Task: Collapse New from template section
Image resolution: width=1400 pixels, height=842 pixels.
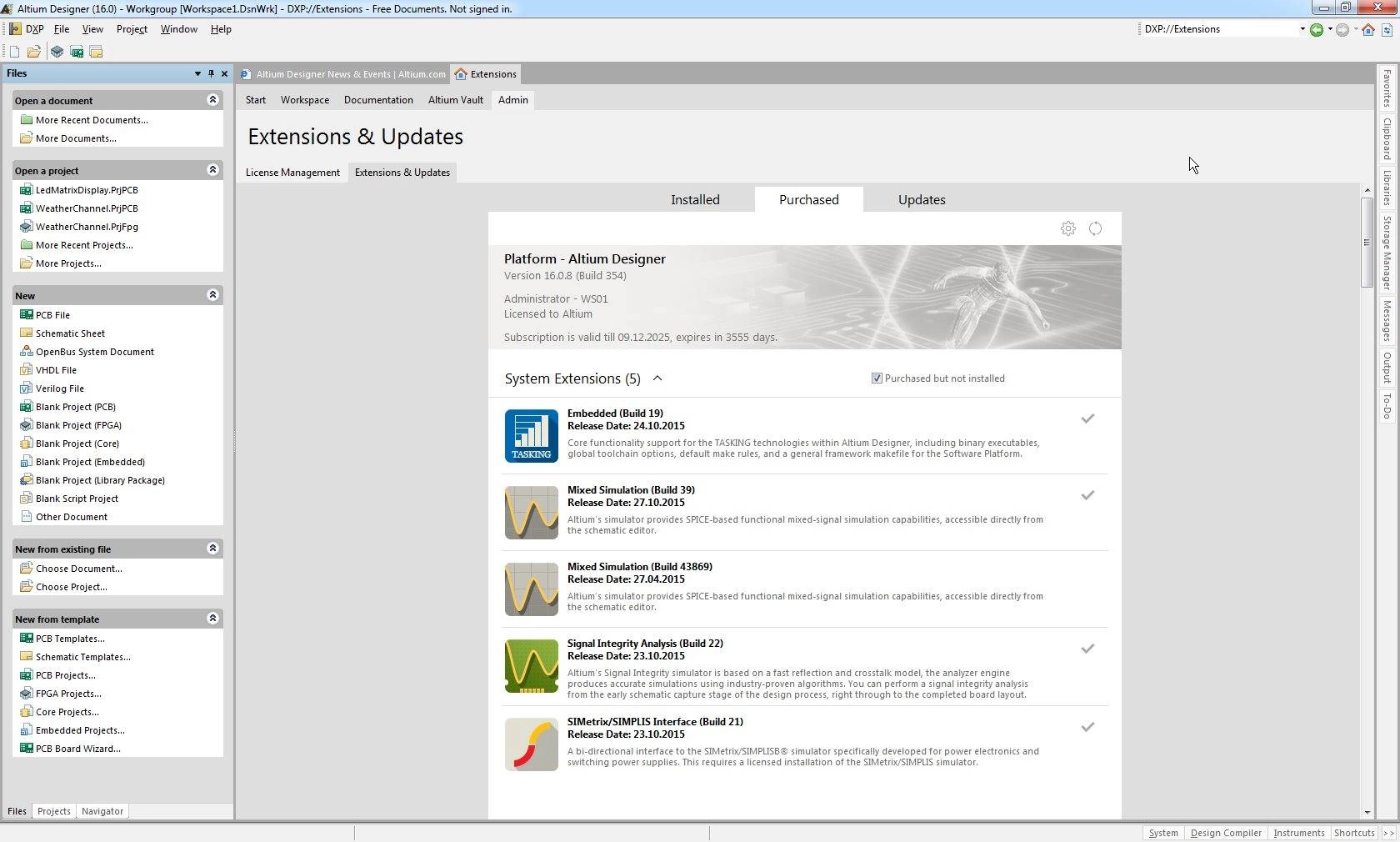Action: (212, 619)
